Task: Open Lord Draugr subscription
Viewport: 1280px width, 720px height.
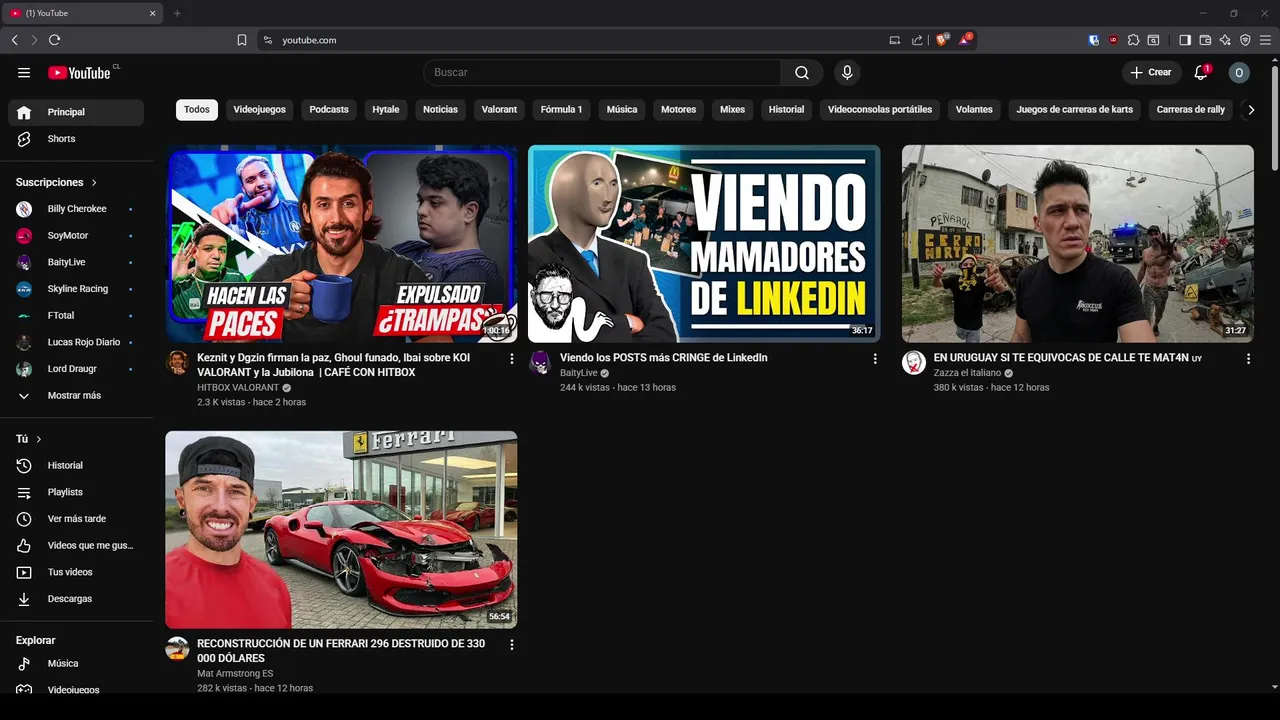Action: point(76,369)
